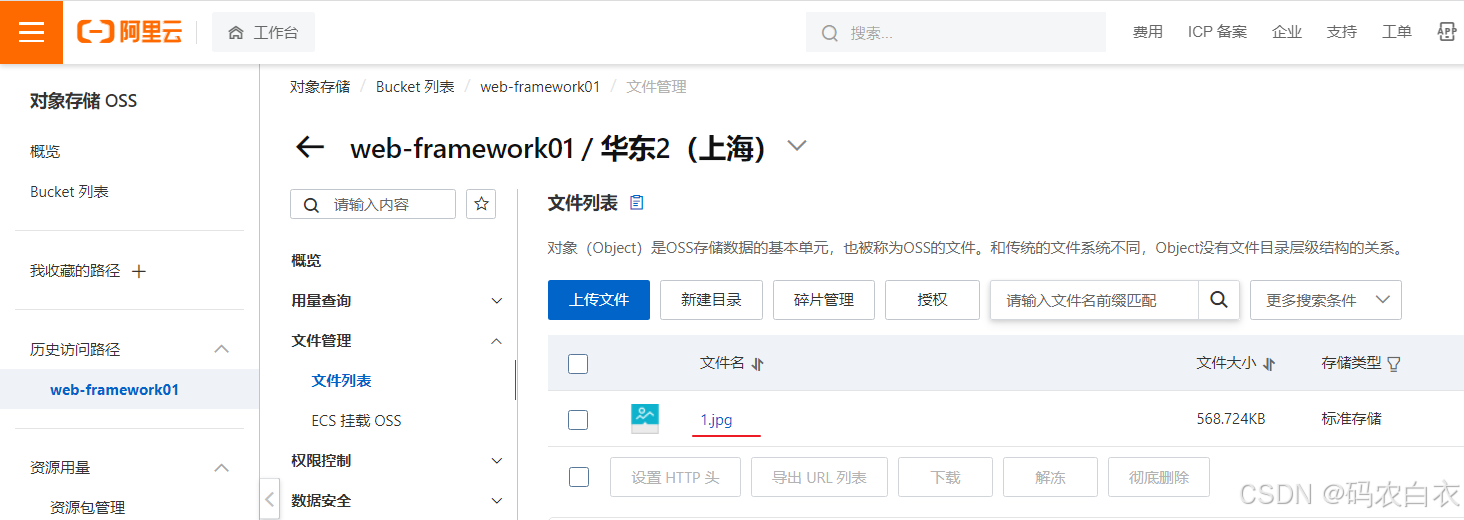
Task: Click the 设置 HTTP 头 button
Action: click(675, 477)
